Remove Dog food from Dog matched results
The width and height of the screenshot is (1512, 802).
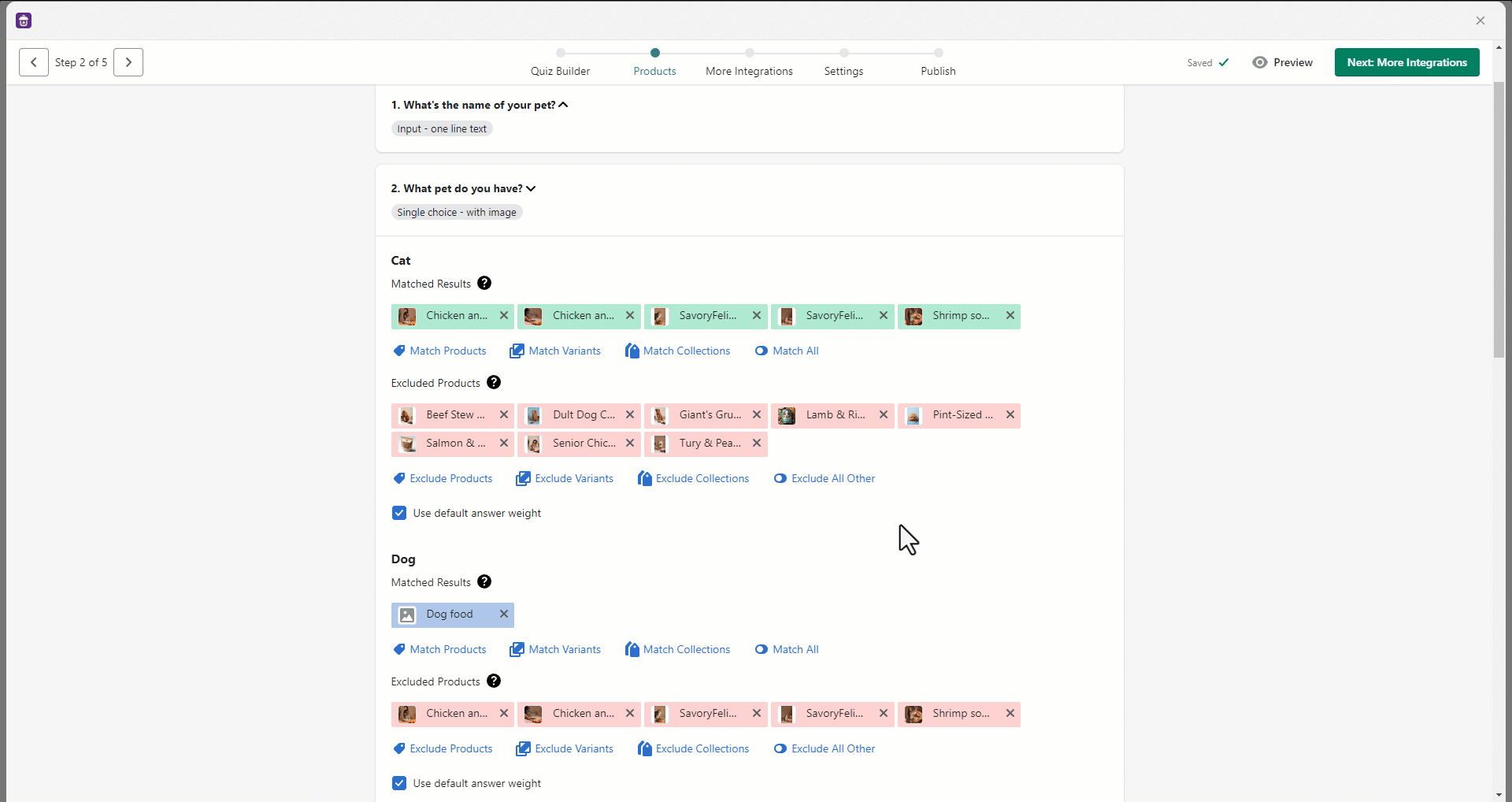(504, 614)
